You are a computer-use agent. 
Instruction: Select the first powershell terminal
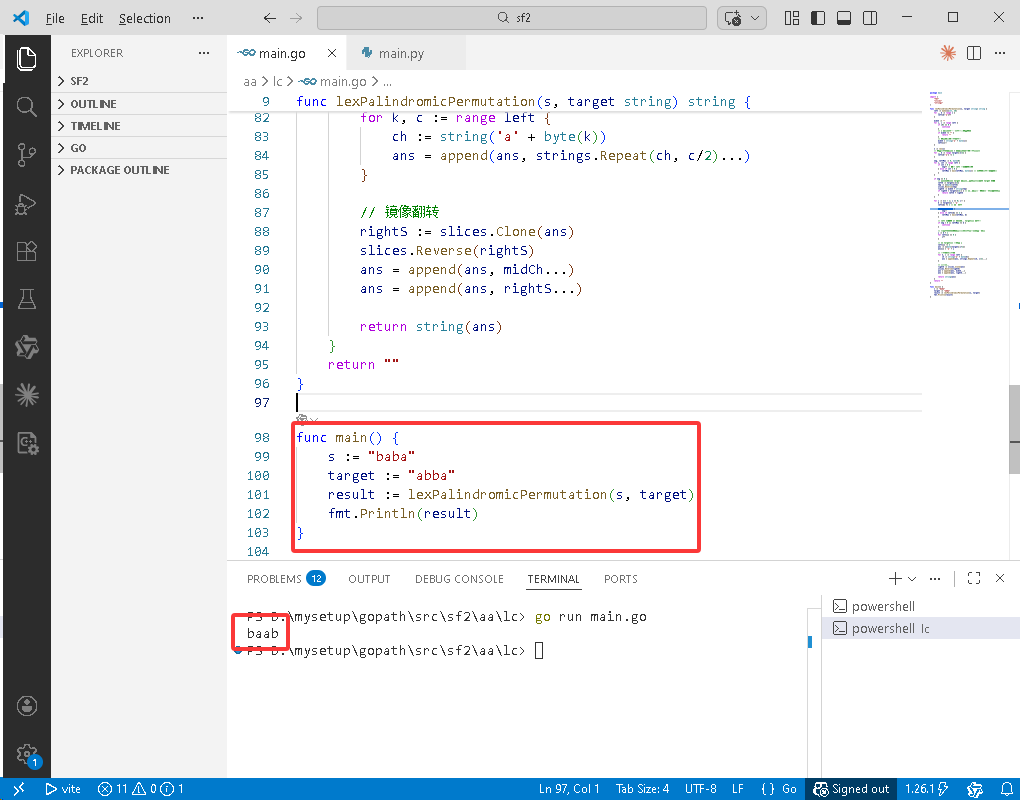[x=920, y=606]
